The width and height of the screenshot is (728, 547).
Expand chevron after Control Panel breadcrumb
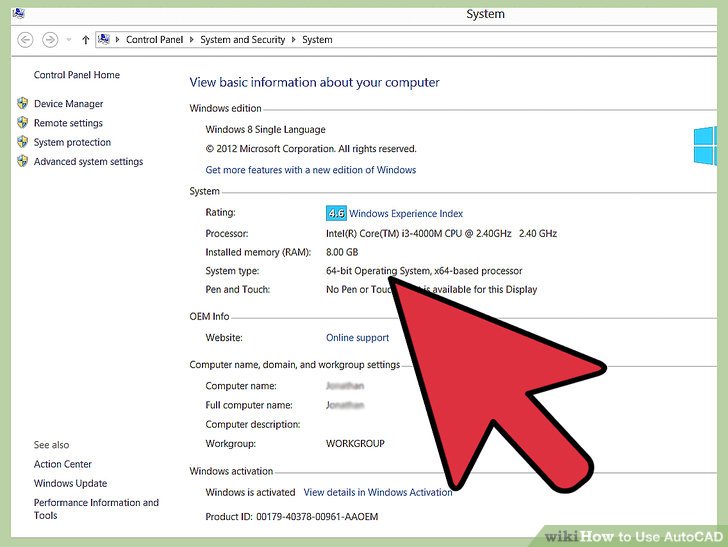click(192, 40)
